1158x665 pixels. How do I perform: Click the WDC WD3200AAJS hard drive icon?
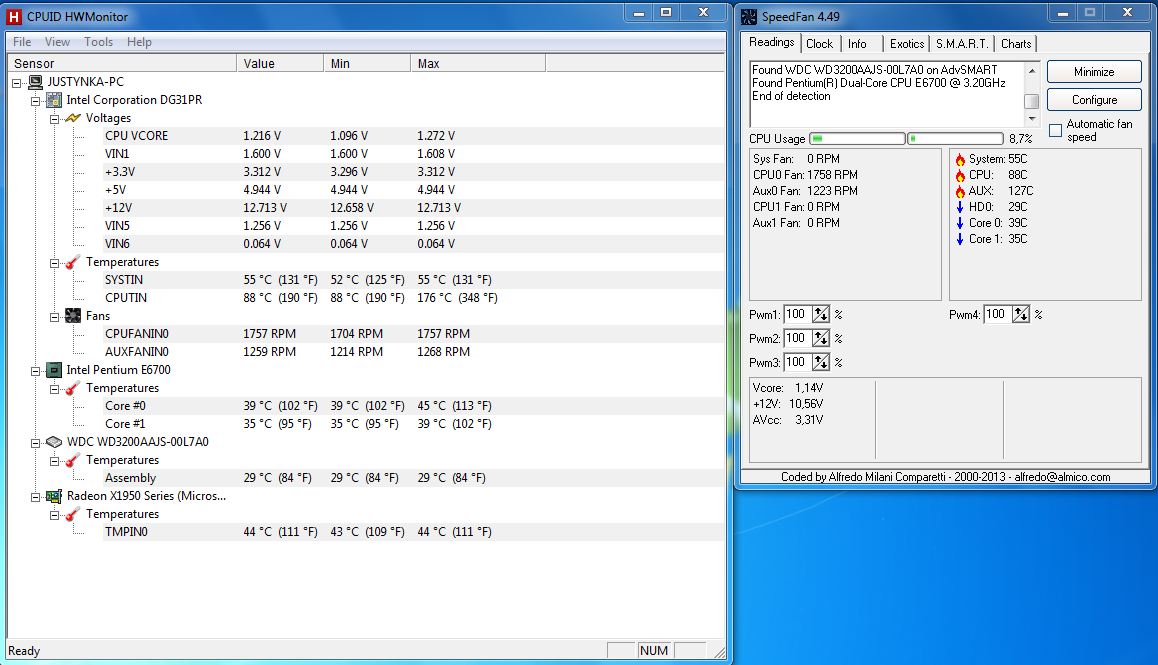tap(54, 442)
